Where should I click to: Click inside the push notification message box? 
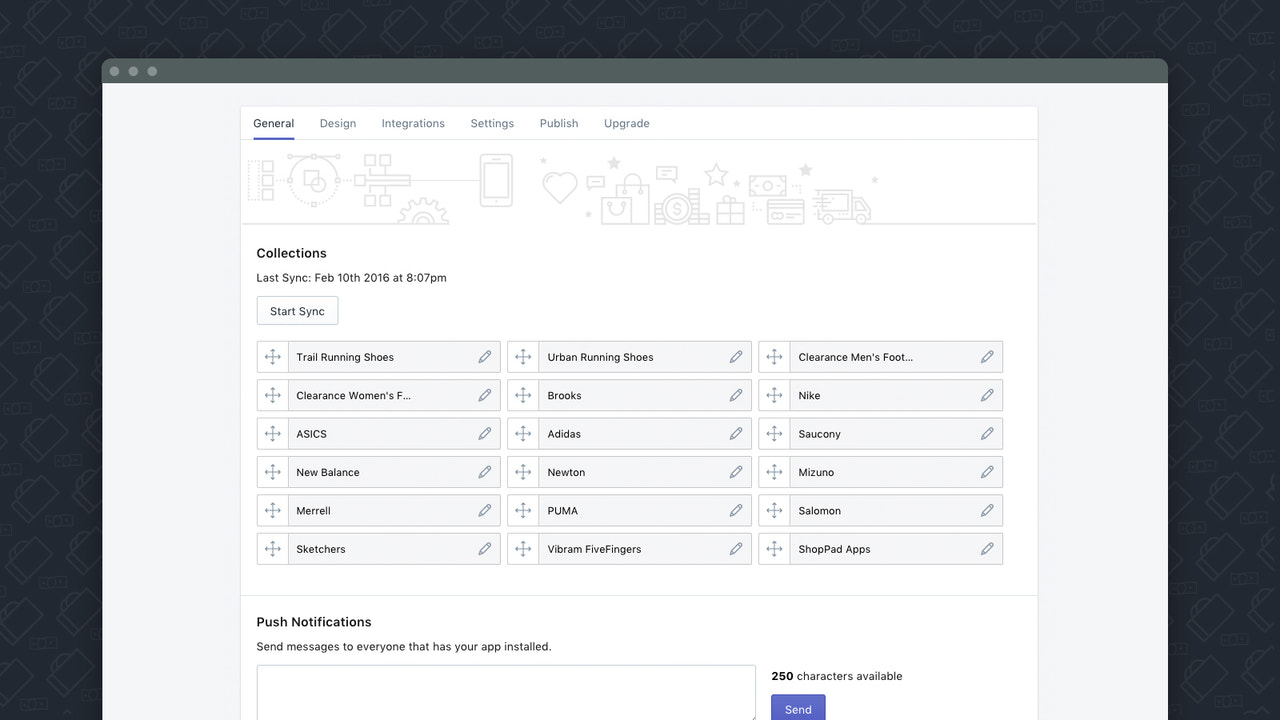click(505, 695)
